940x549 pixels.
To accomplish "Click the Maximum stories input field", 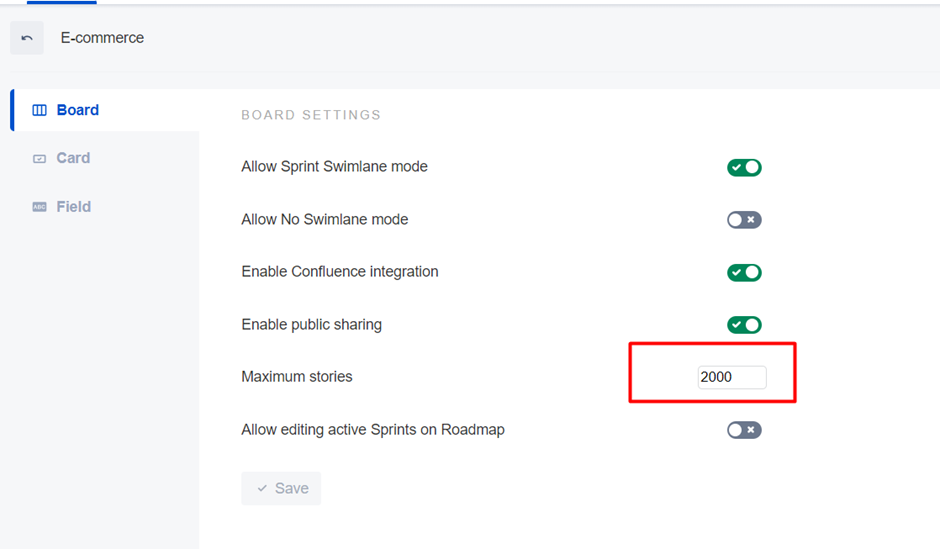I will [731, 377].
